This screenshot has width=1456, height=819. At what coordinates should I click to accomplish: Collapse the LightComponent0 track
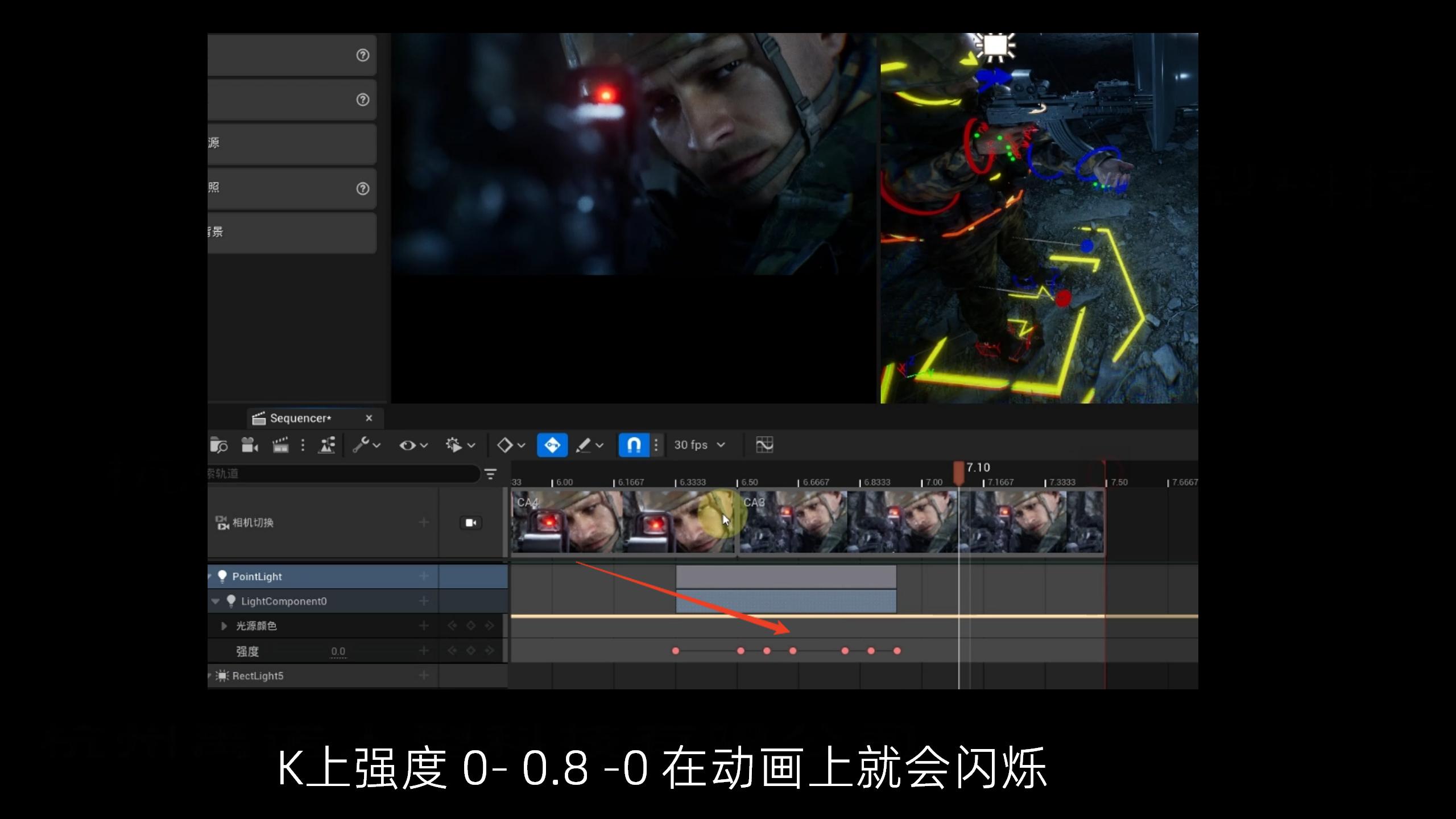tap(216, 601)
